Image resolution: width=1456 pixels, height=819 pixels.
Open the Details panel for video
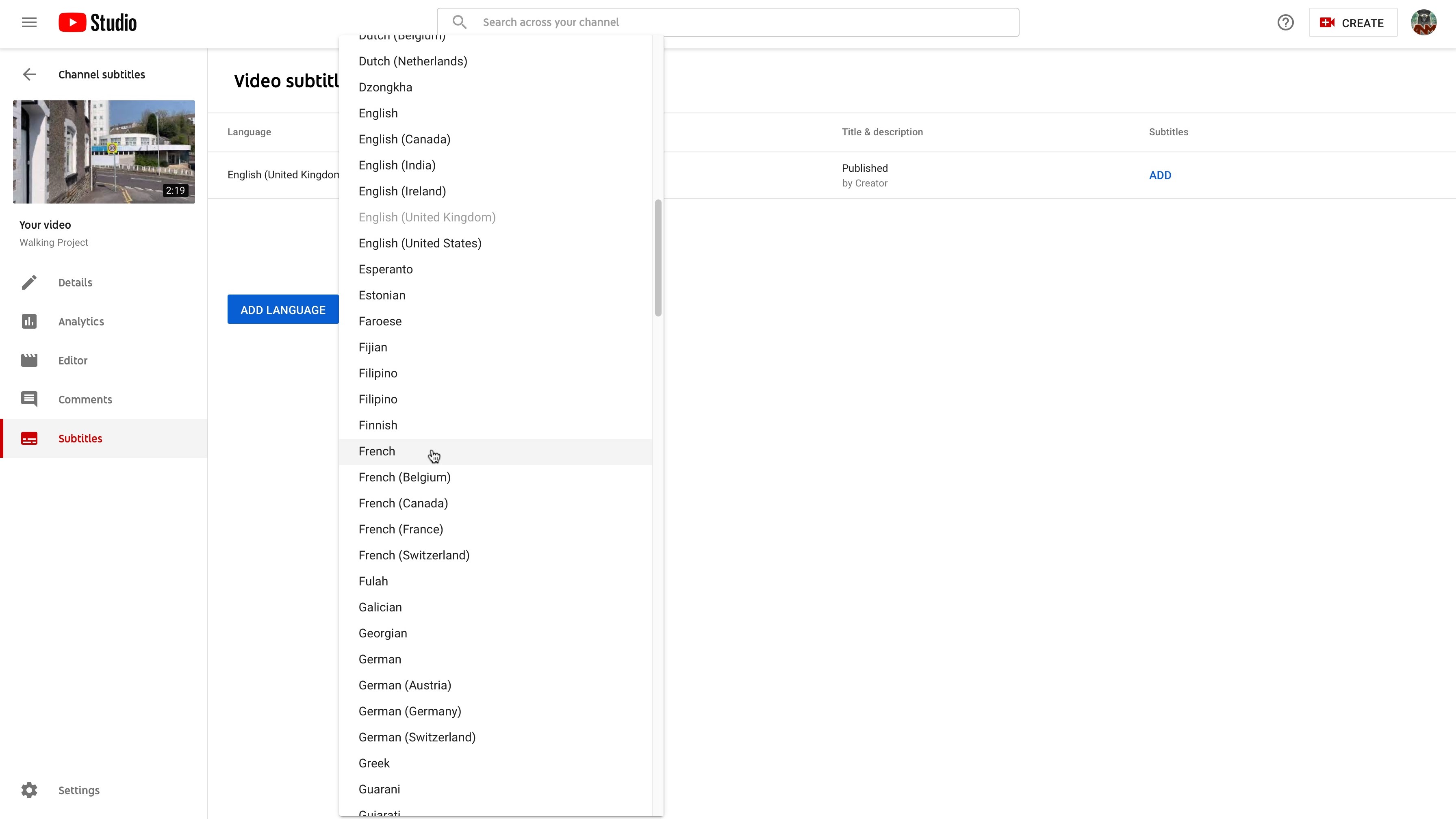click(x=76, y=282)
